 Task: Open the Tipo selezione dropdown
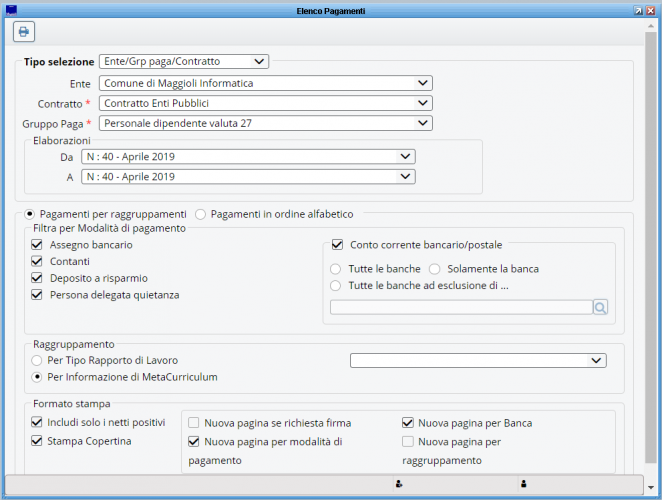tap(184, 61)
